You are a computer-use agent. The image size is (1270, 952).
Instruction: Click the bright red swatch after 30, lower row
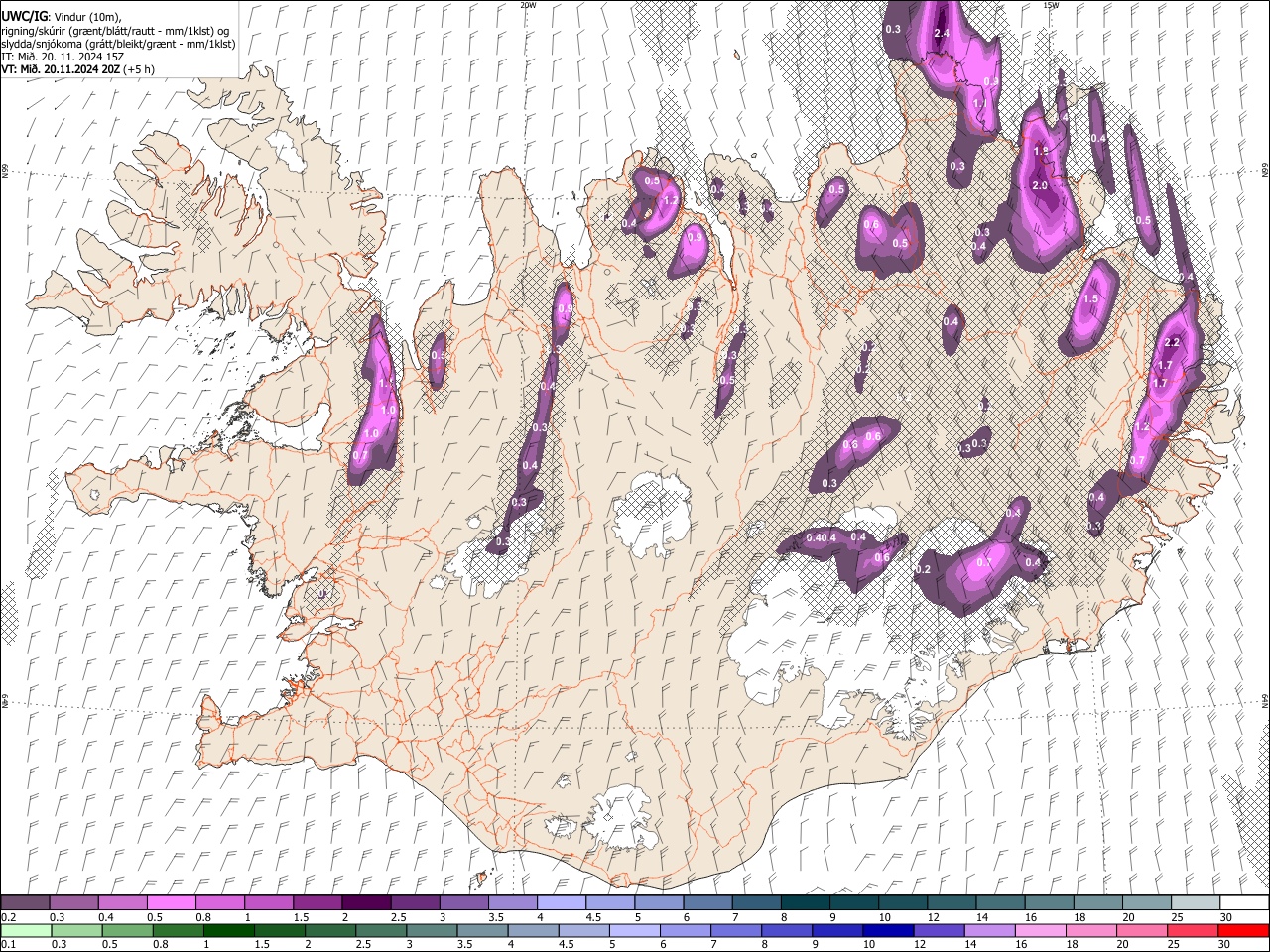[x=1242, y=930]
